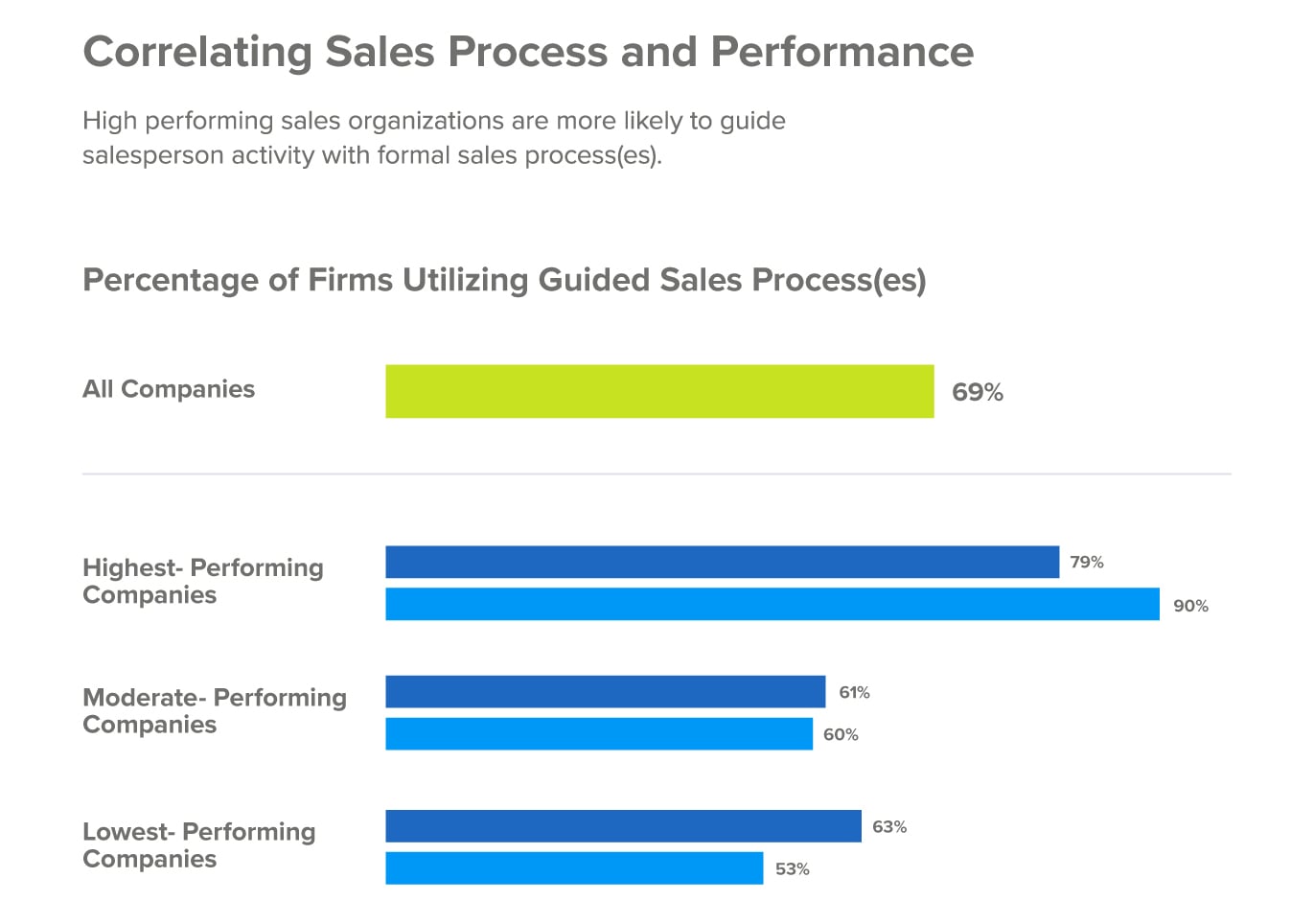
Task: Select the 69% value label
Action: 977,392
